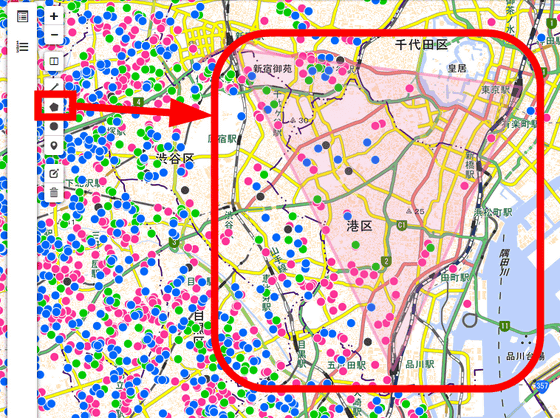This screenshot has height=418, width=560.
Task: Click the route 3 shield on map
Action: 174,244
